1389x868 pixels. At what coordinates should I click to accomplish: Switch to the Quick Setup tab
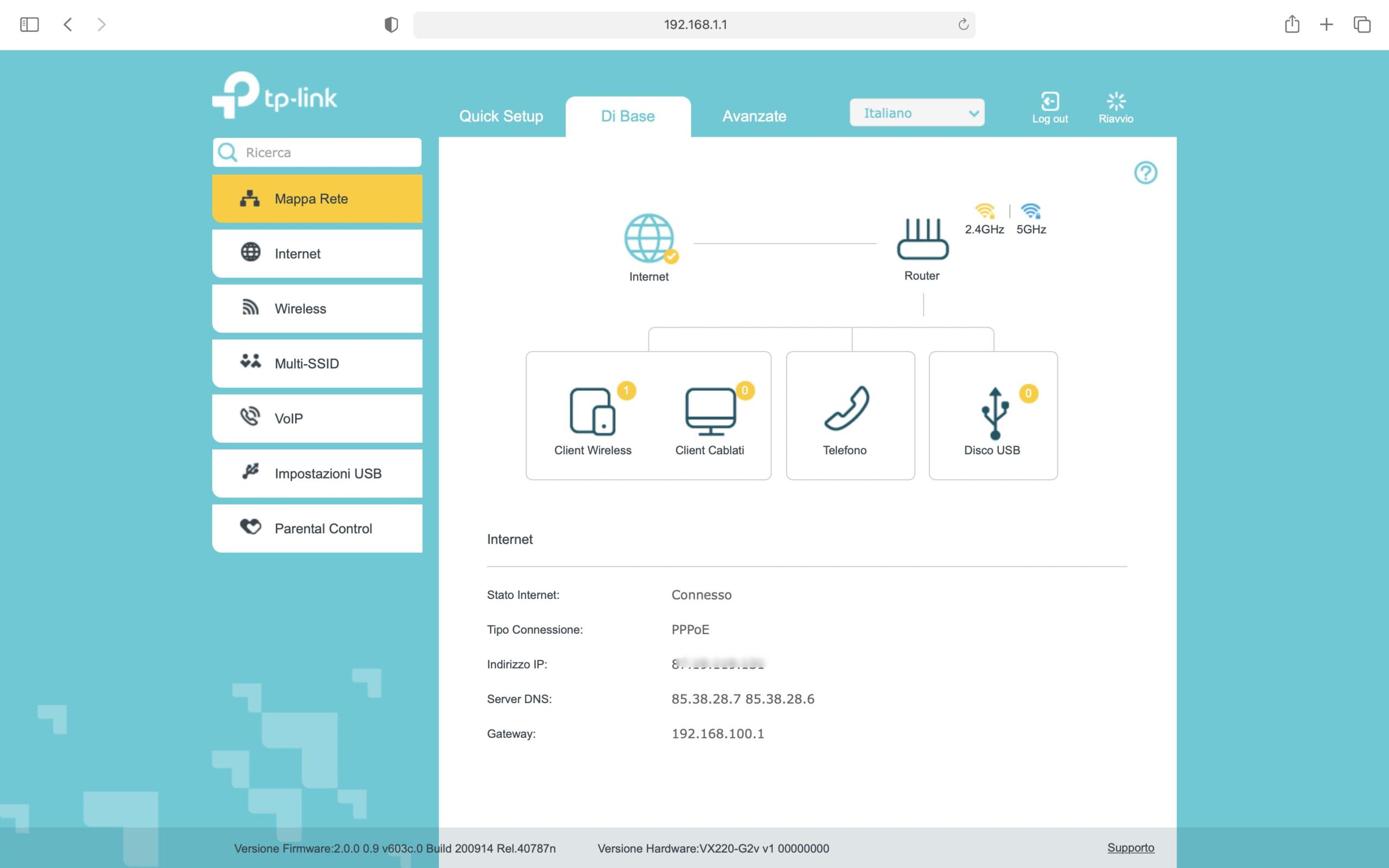click(x=500, y=116)
